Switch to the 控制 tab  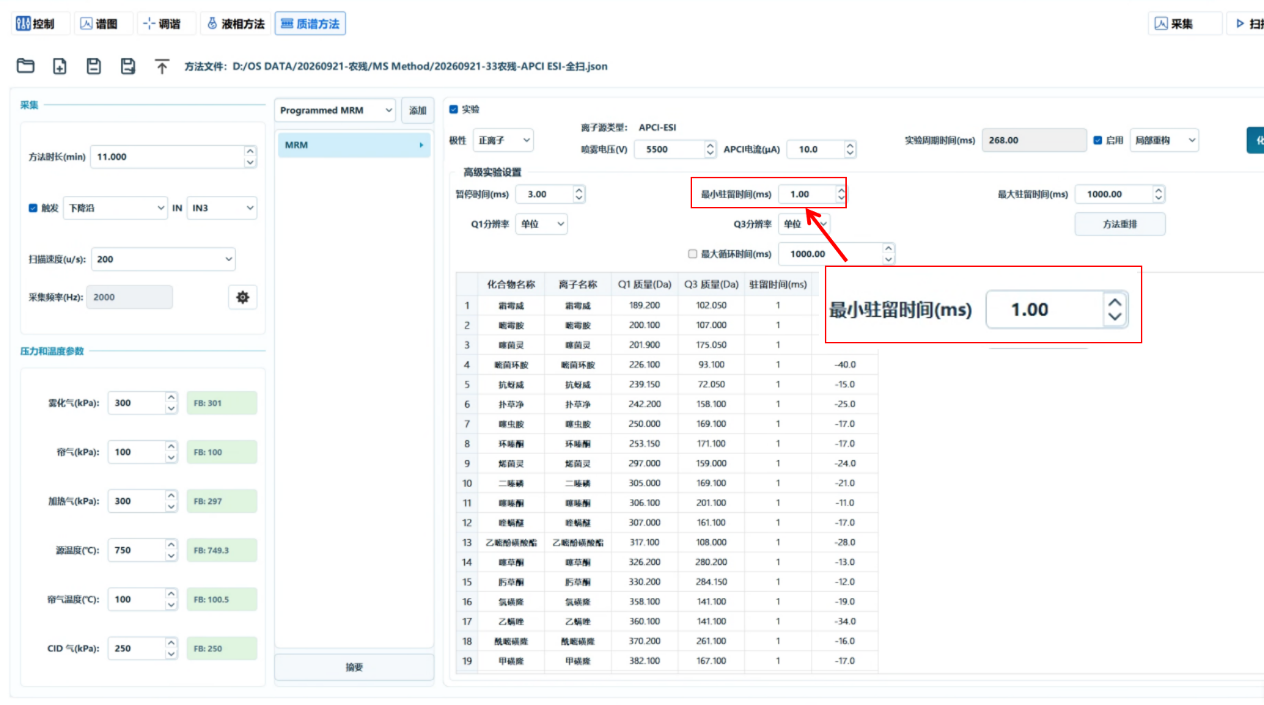coord(42,24)
